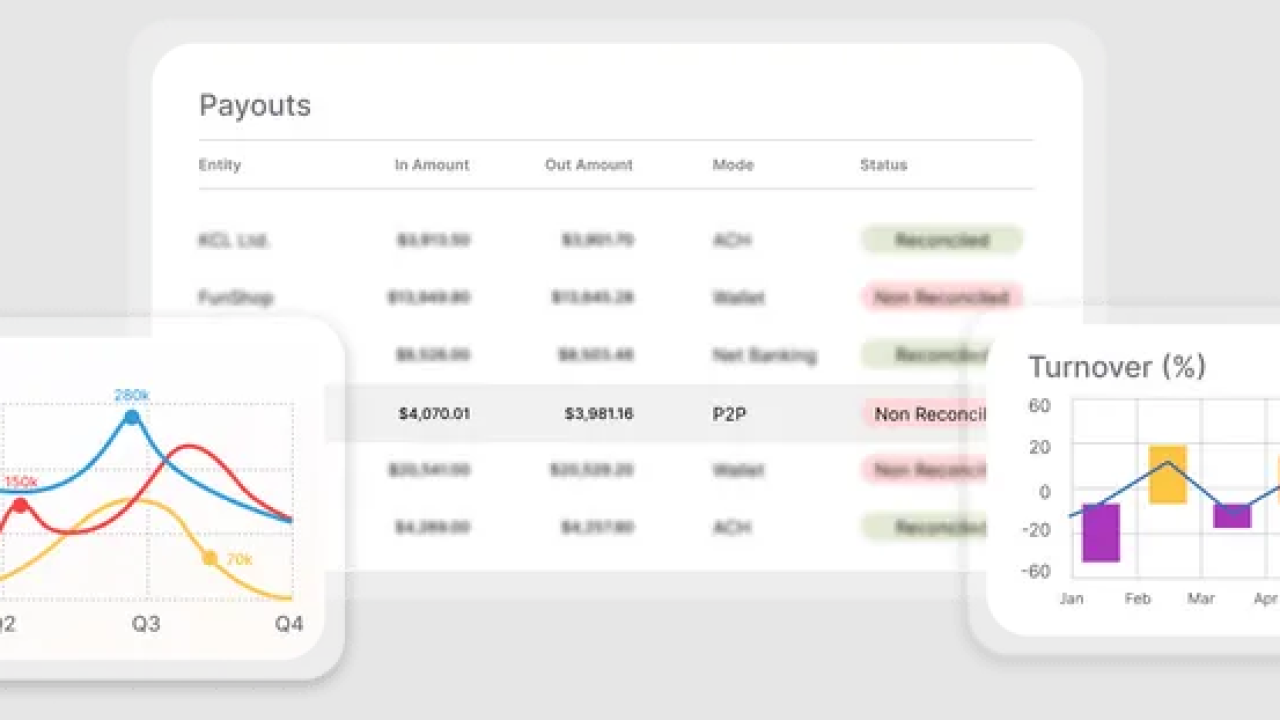Open the FunShop entity row
Screen dimensions: 1280x720
coord(616,297)
